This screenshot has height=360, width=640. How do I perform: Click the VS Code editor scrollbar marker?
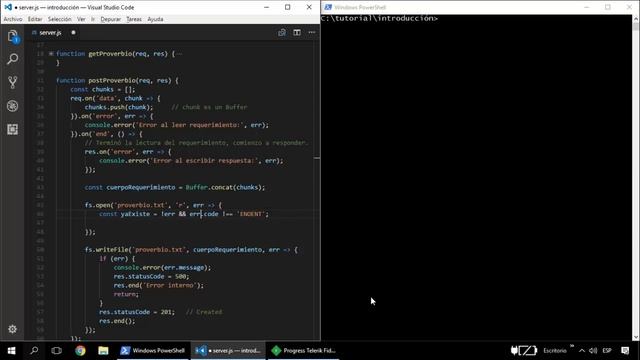coord(317,158)
